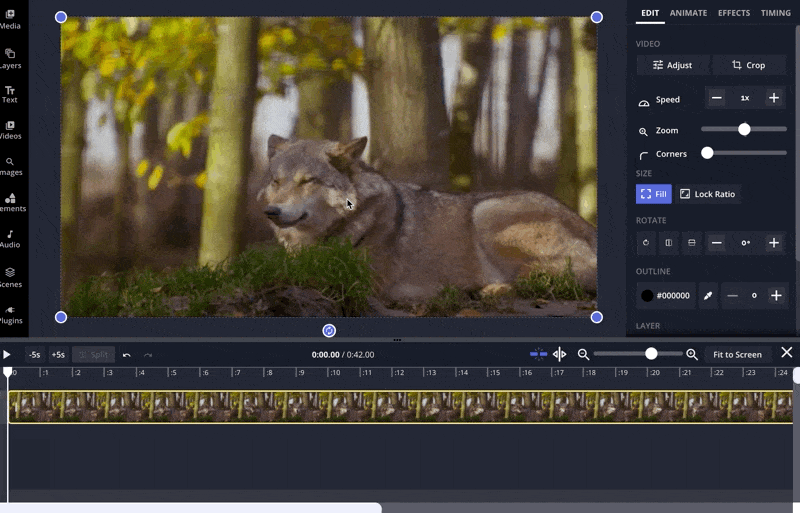Increase playback speed with plus button
This screenshot has width=800, height=513.
tap(774, 98)
